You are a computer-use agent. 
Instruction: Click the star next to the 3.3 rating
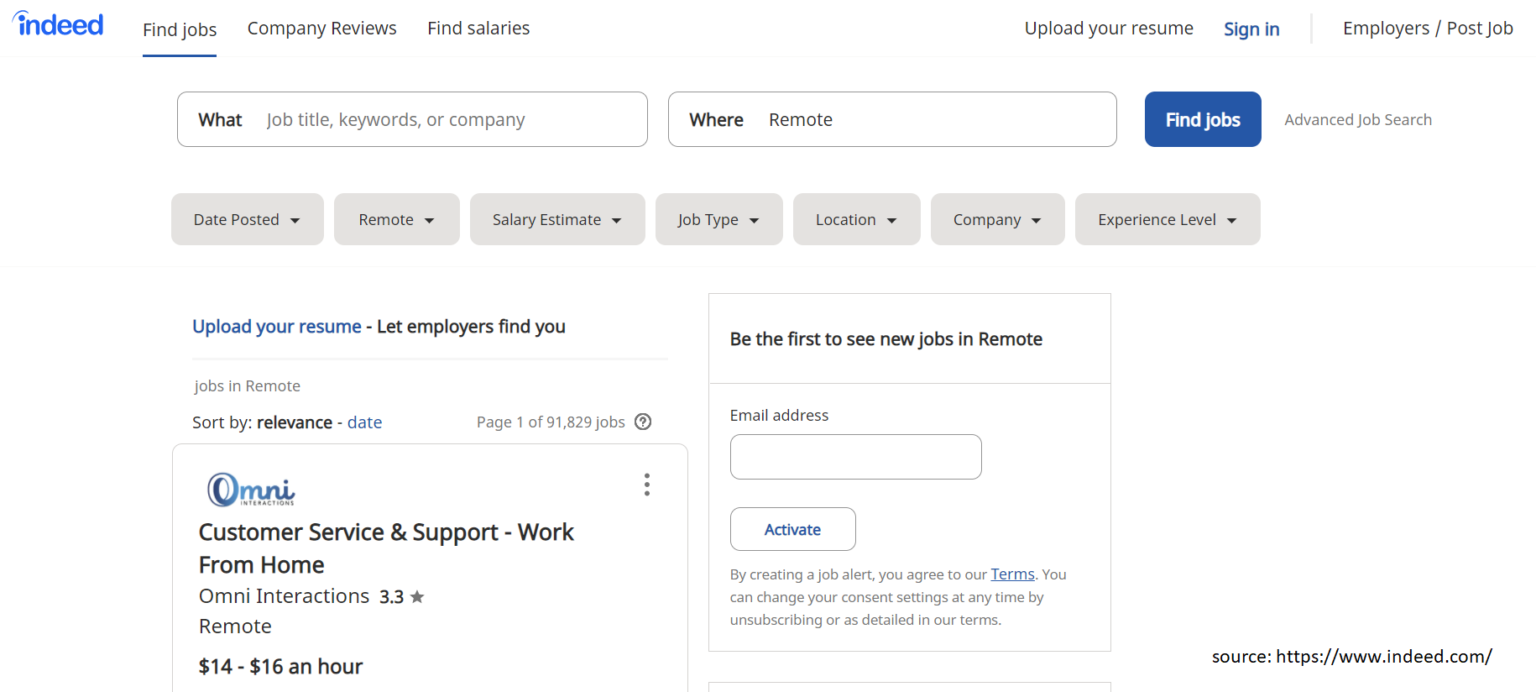point(417,595)
